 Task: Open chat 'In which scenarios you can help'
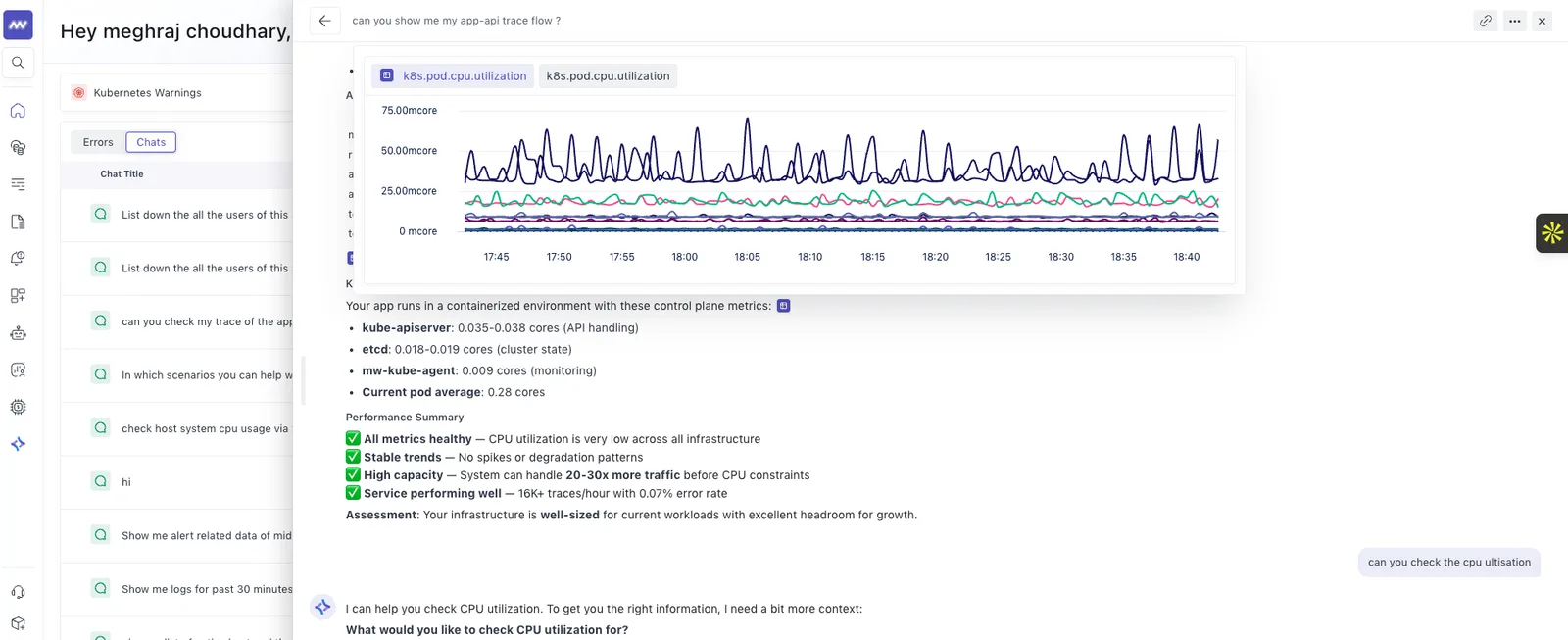(x=176, y=374)
